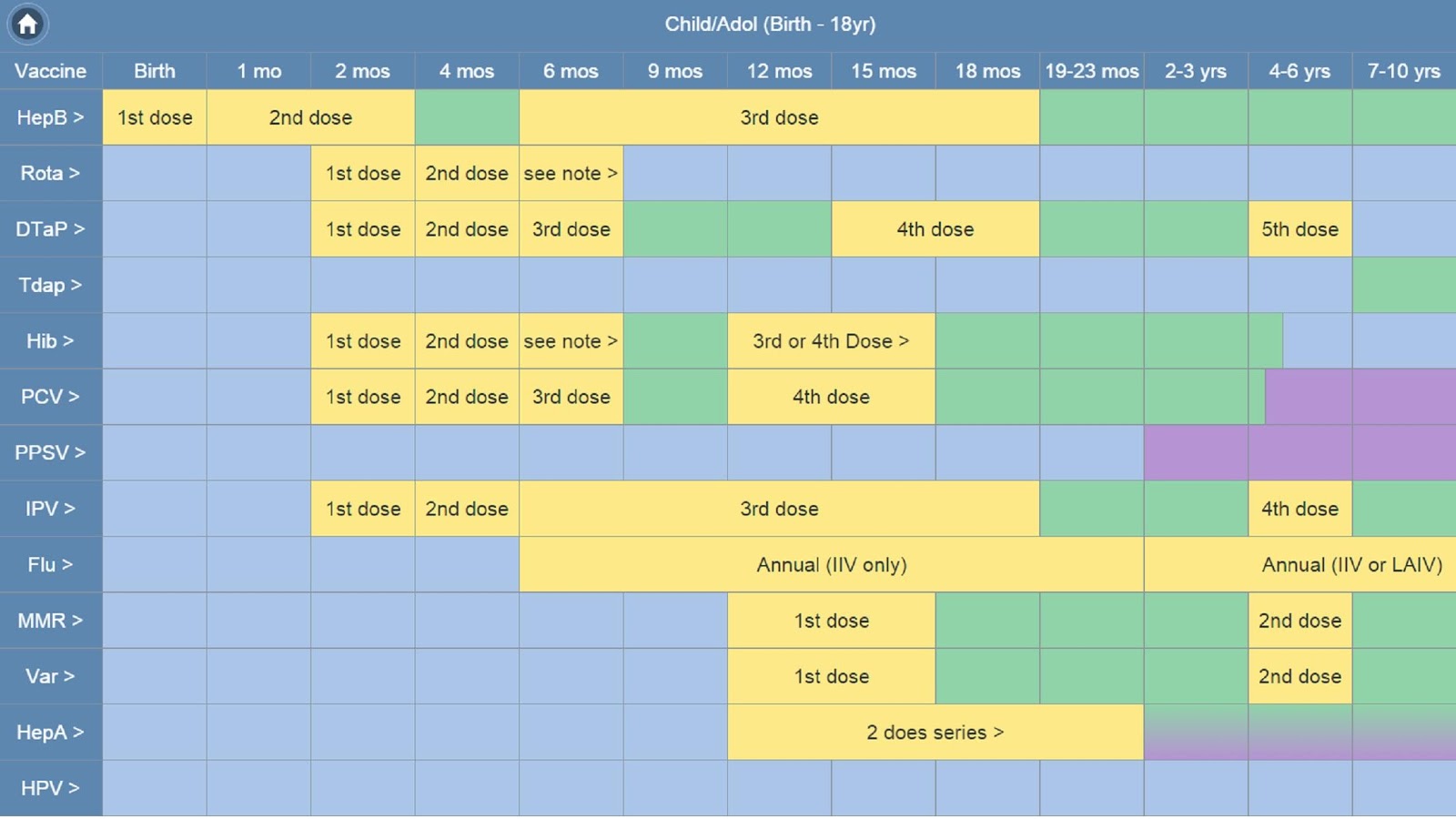Open HepA "2 does series >" cell
1456x819 pixels.
[x=935, y=733]
